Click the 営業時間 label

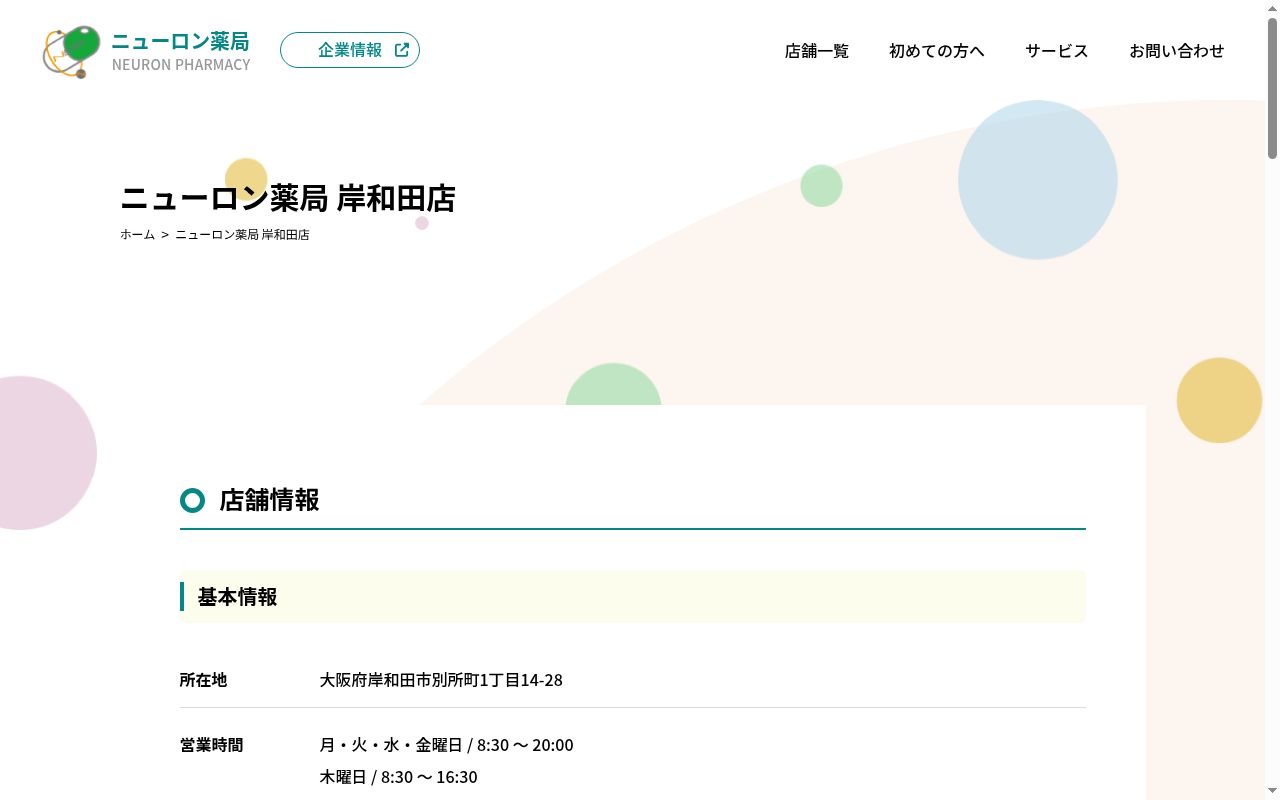[x=211, y=745]
